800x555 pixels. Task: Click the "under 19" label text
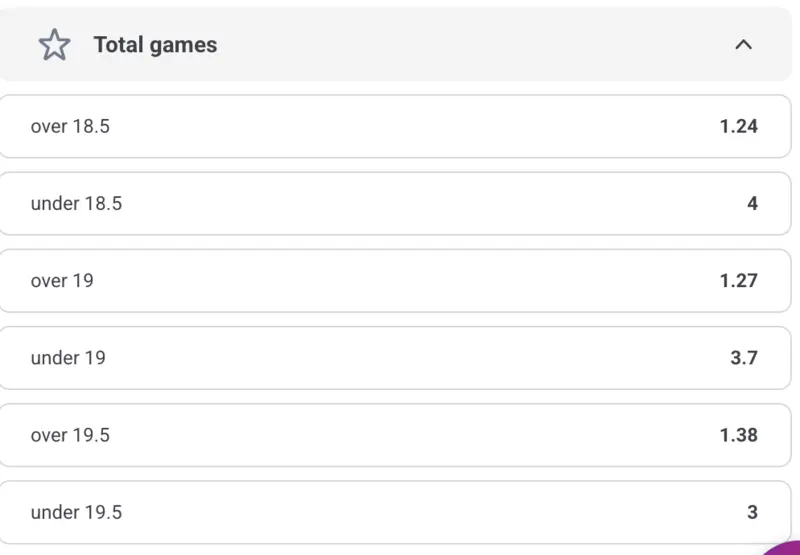click(x=68, y=358)
